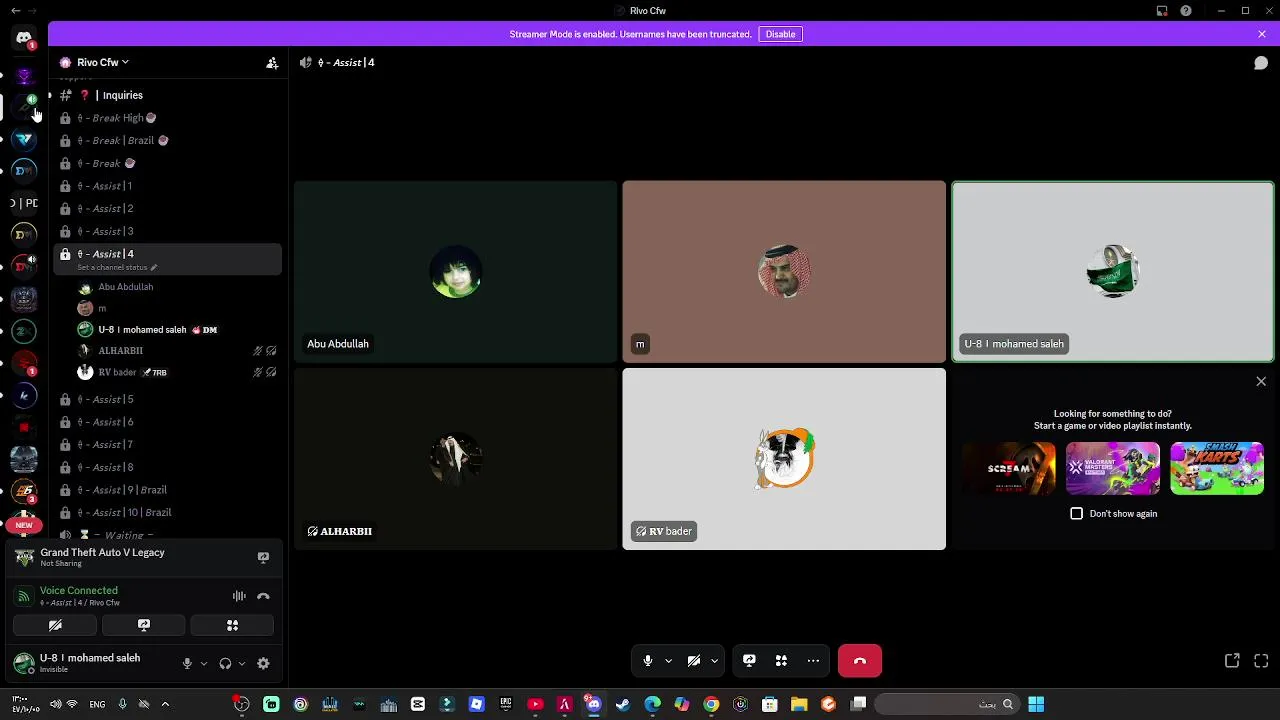Dismiss the Streamer Mode banner
This screenshot has height=720, width=1280.
click(1262, 34)
